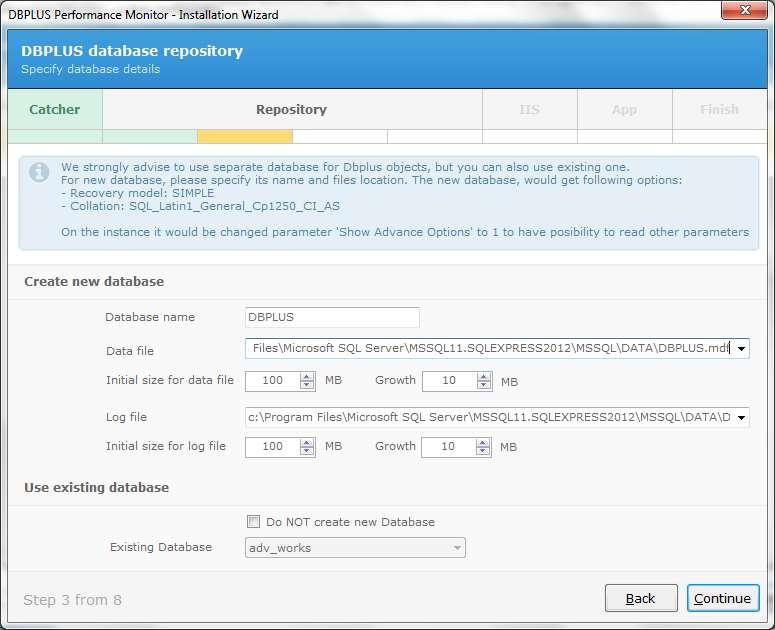The width and height of the screenshot is (775, 630).
Task: Edit the Database name field DBPLUS
Action: click(x=332, y=317)
